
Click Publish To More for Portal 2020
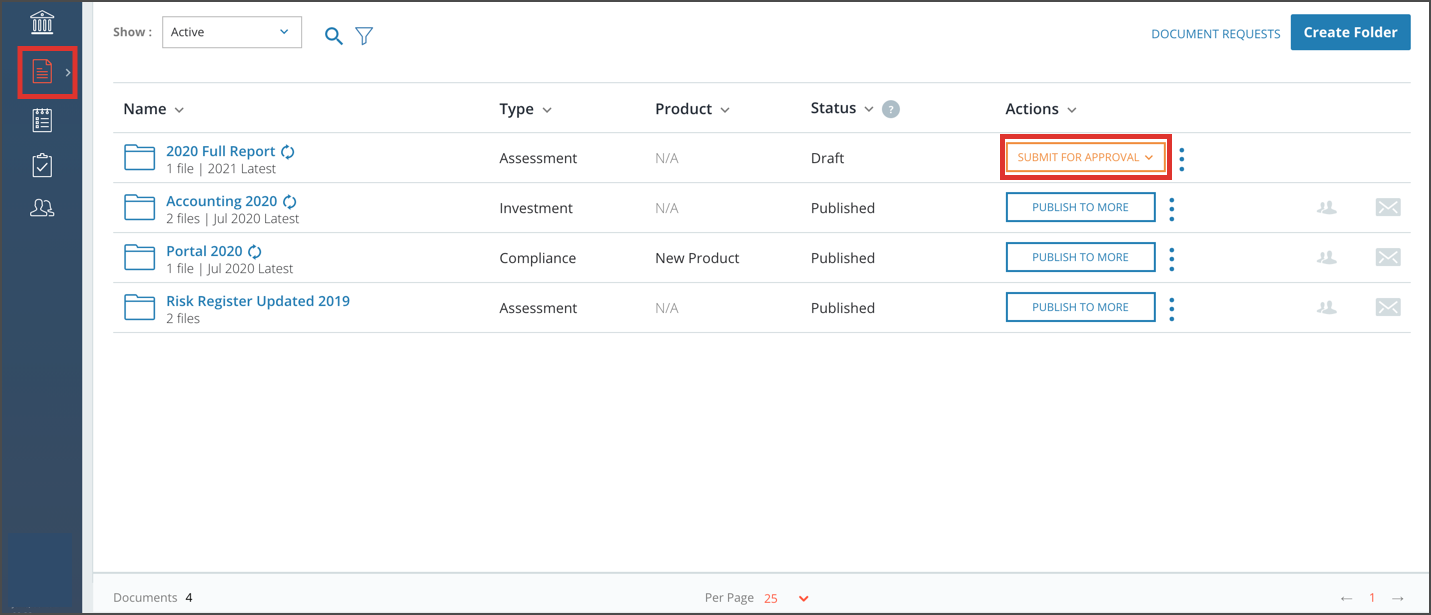tap(1080, 257)
